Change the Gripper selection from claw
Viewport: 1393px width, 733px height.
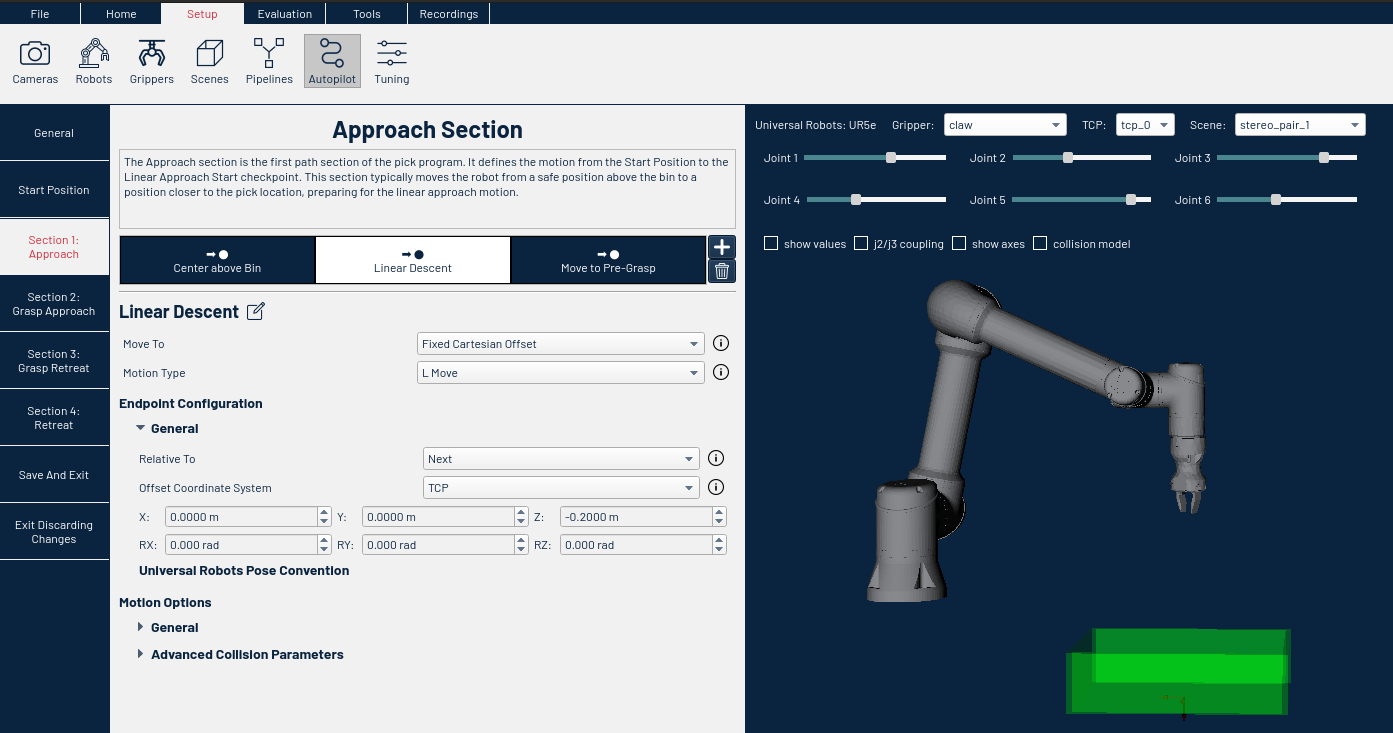click(1005, 124)
